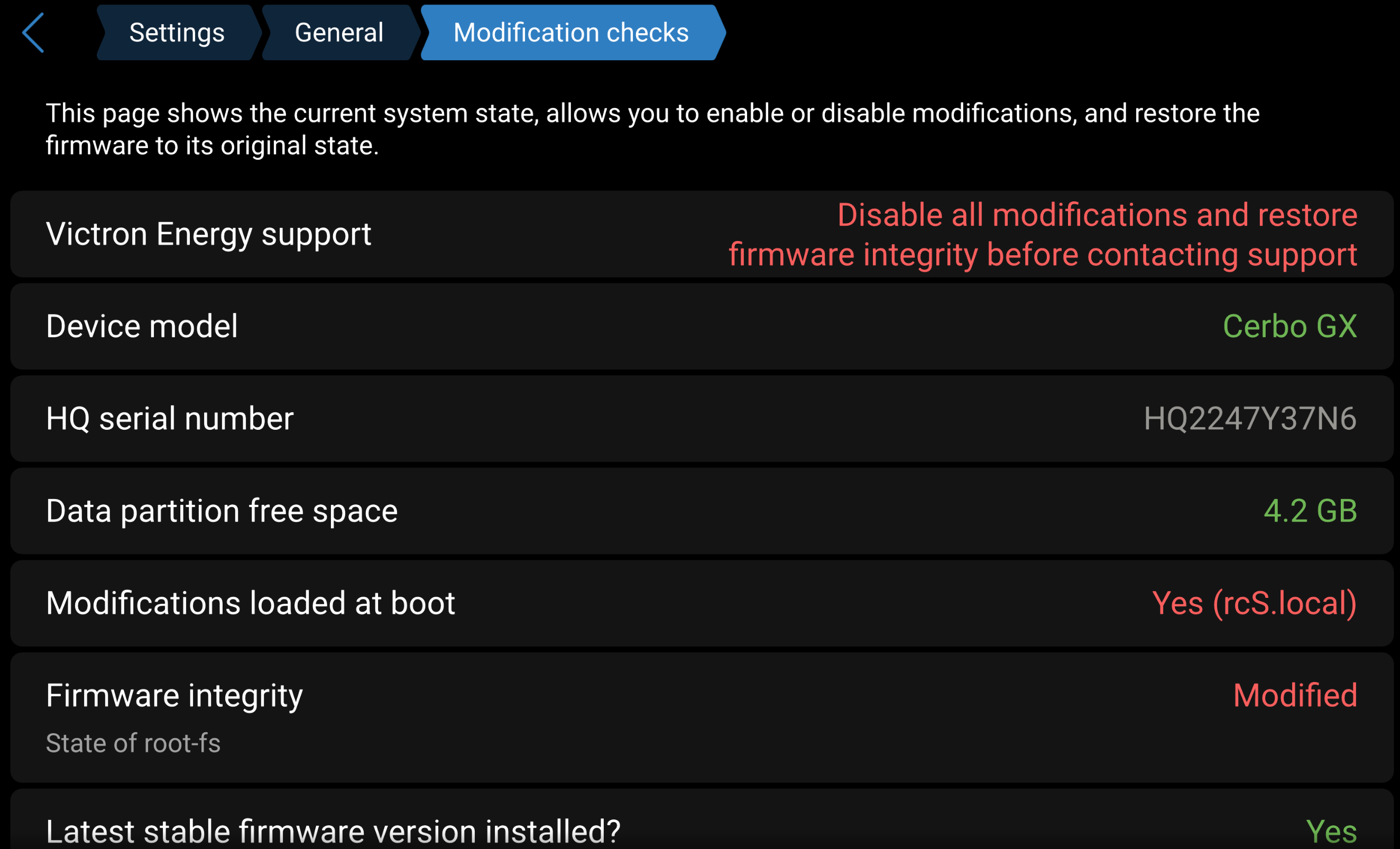Go back using the blue arrow
1400x849 pixels.
[x=33, y=32]
